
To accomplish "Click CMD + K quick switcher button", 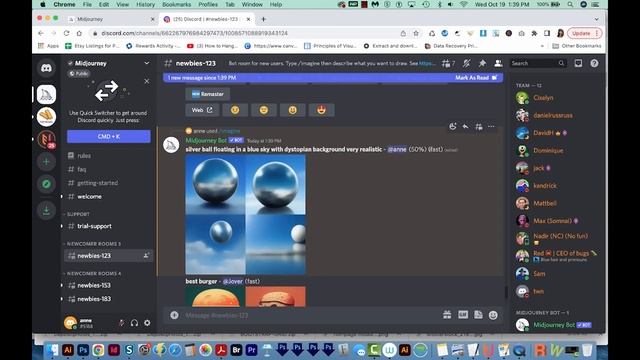I will point(109,136).
